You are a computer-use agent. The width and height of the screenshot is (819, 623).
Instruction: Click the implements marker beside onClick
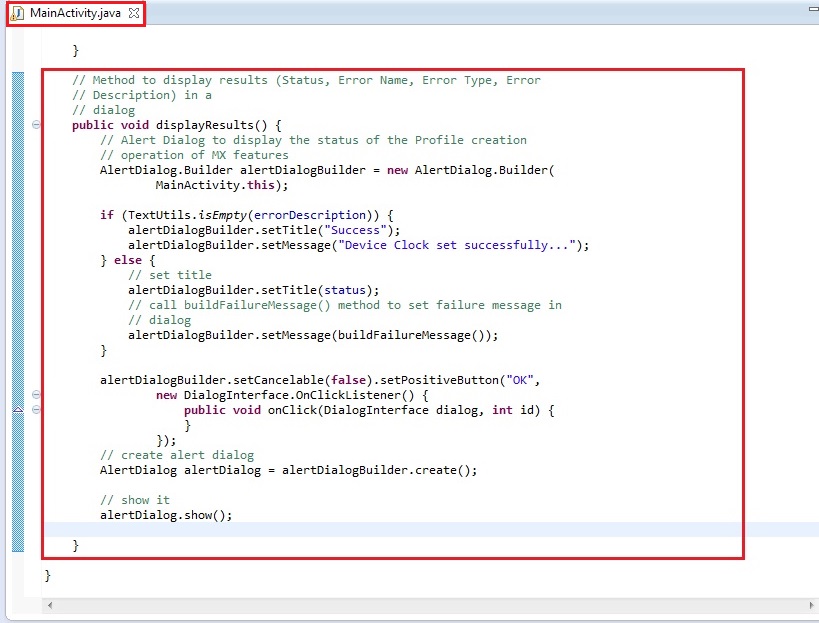point(17,410)
